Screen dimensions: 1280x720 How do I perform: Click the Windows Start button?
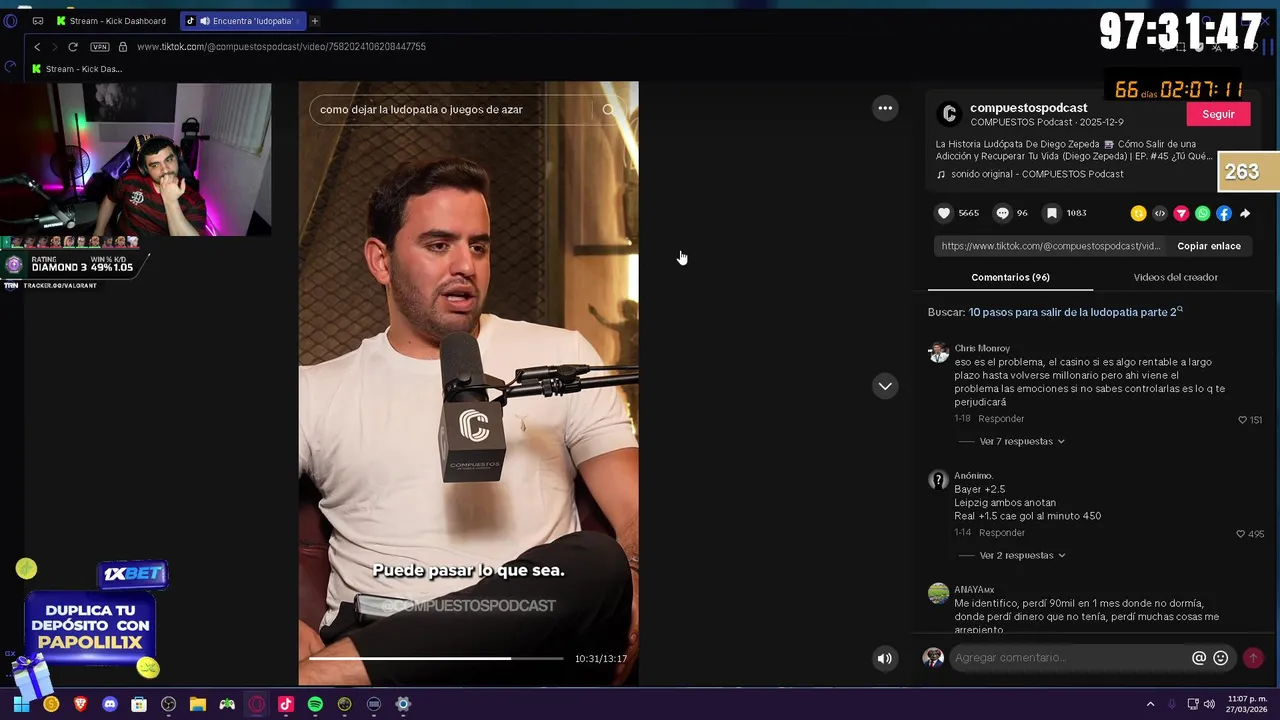pos(21,704)
